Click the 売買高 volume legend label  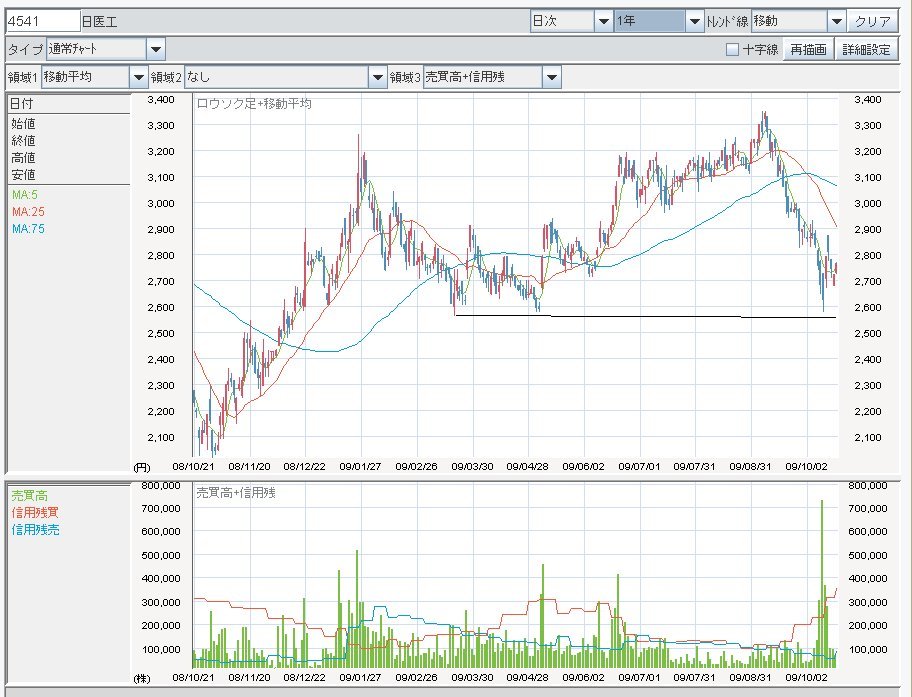(28, 495)
